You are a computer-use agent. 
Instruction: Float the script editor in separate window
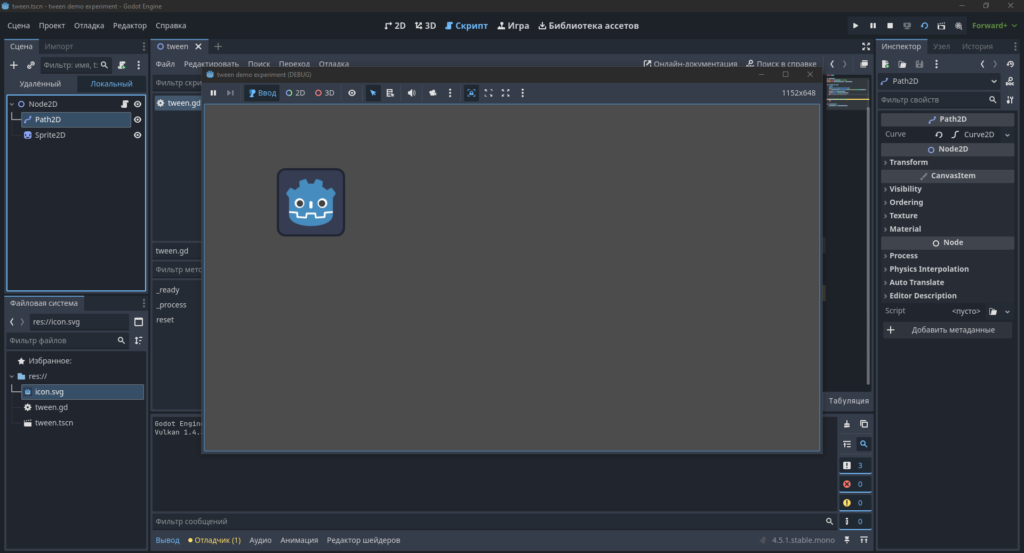coord(864,64)
